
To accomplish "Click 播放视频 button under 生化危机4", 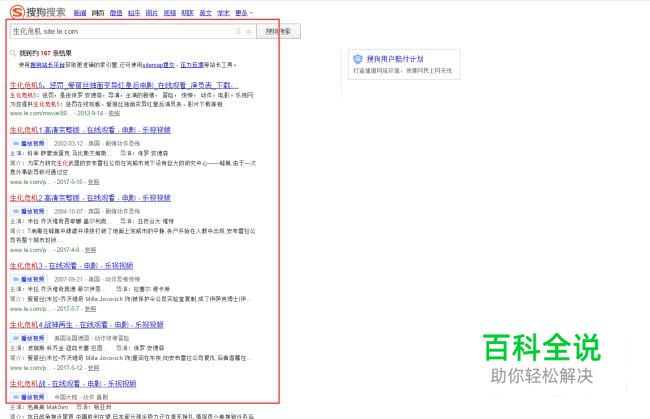I will point(29,338).
